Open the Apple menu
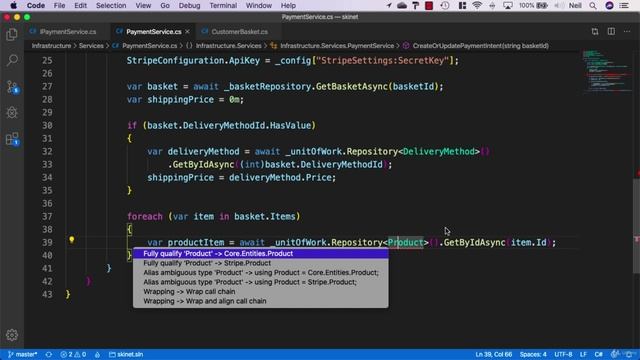 pos(13,5)
